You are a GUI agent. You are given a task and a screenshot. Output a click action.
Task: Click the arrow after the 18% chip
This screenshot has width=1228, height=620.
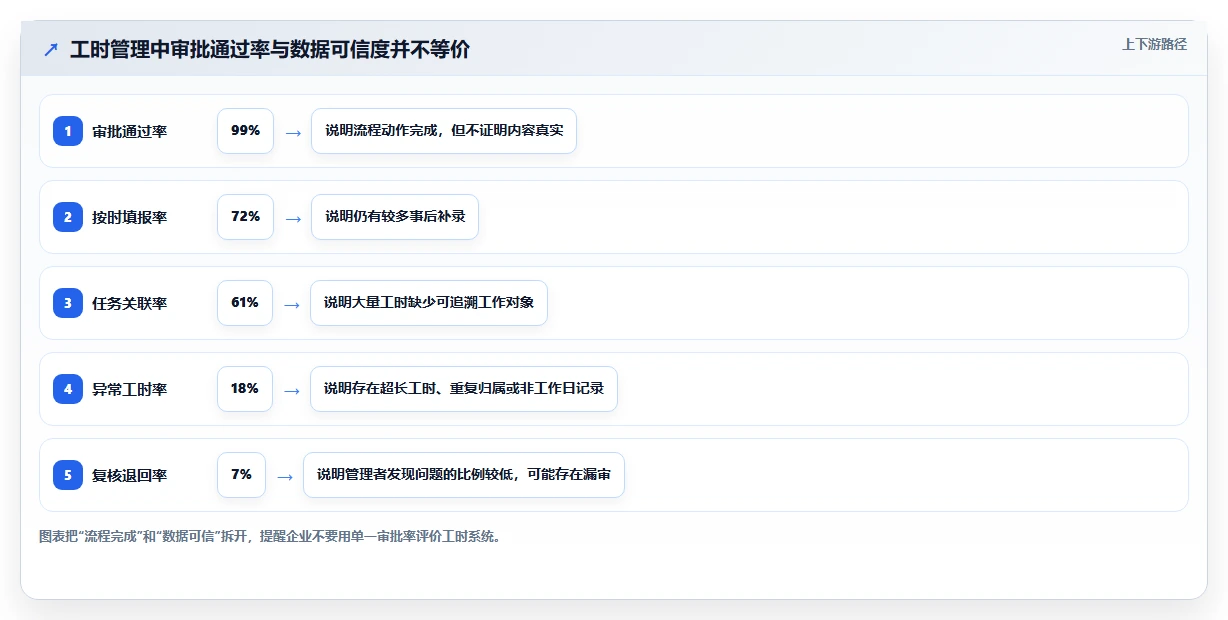coord(292,390)
